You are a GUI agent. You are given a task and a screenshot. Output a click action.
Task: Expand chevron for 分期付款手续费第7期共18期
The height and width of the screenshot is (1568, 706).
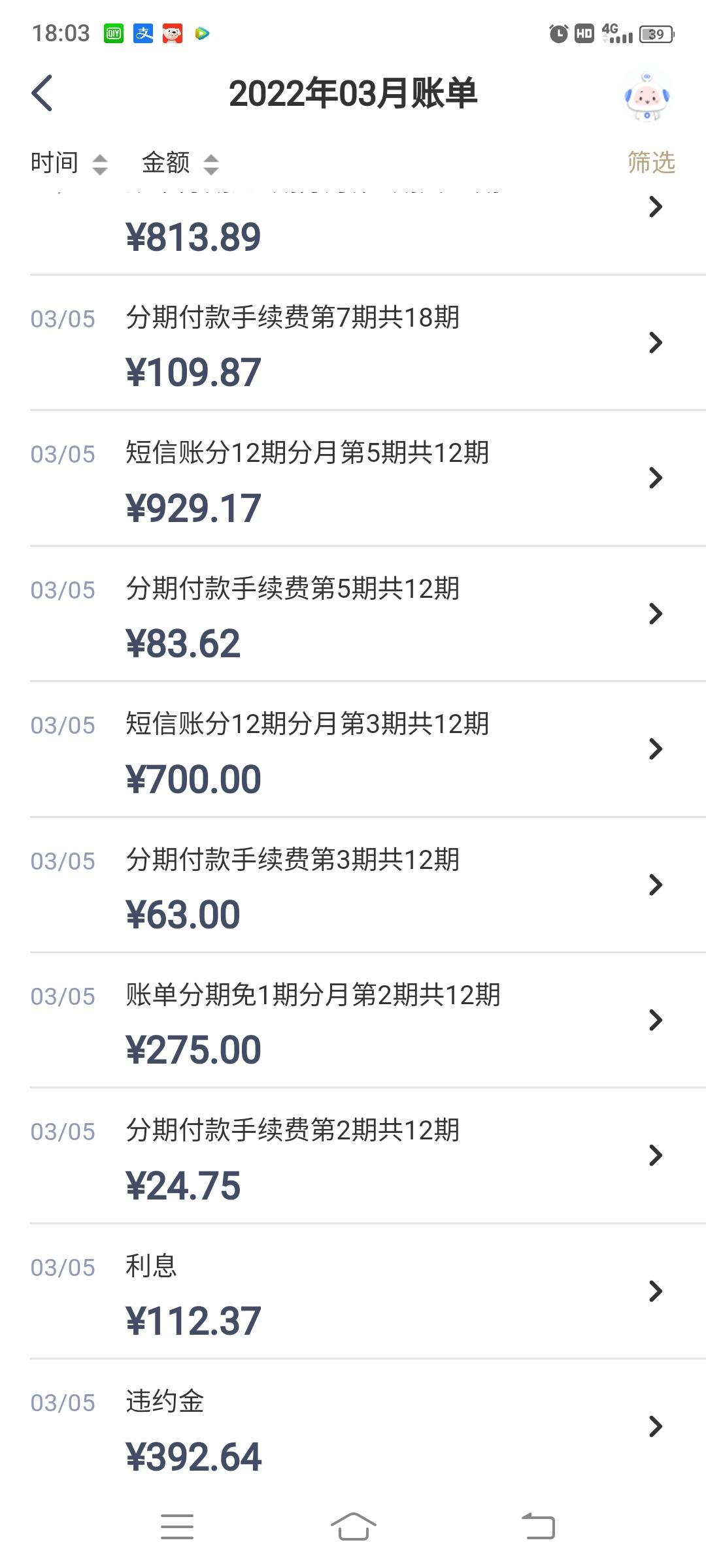pyautogui.click(x=656, y=342)
